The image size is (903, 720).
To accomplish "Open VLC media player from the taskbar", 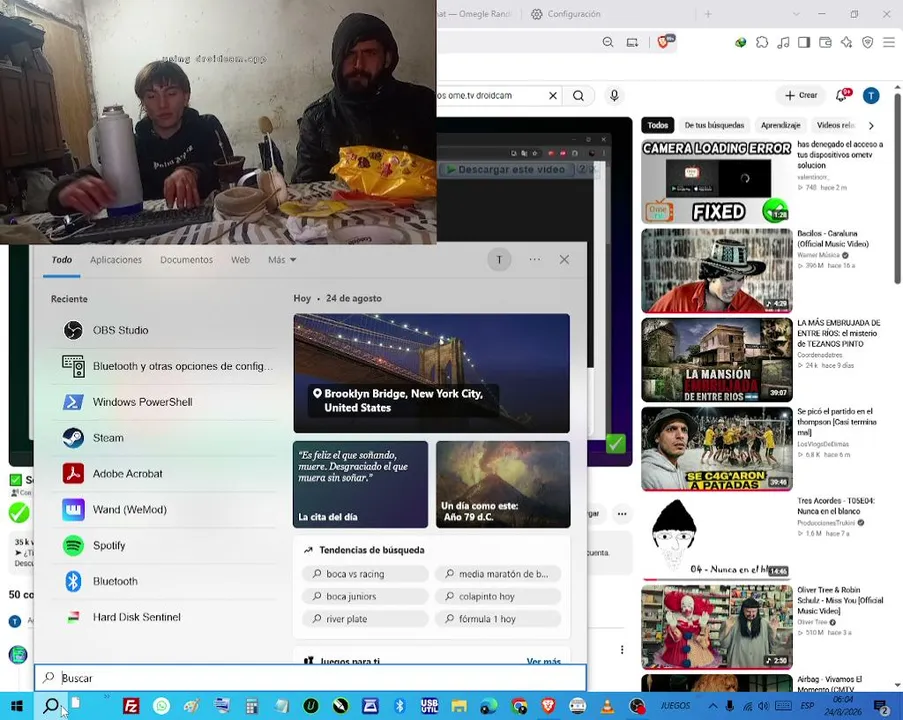I will coord(608,706).
